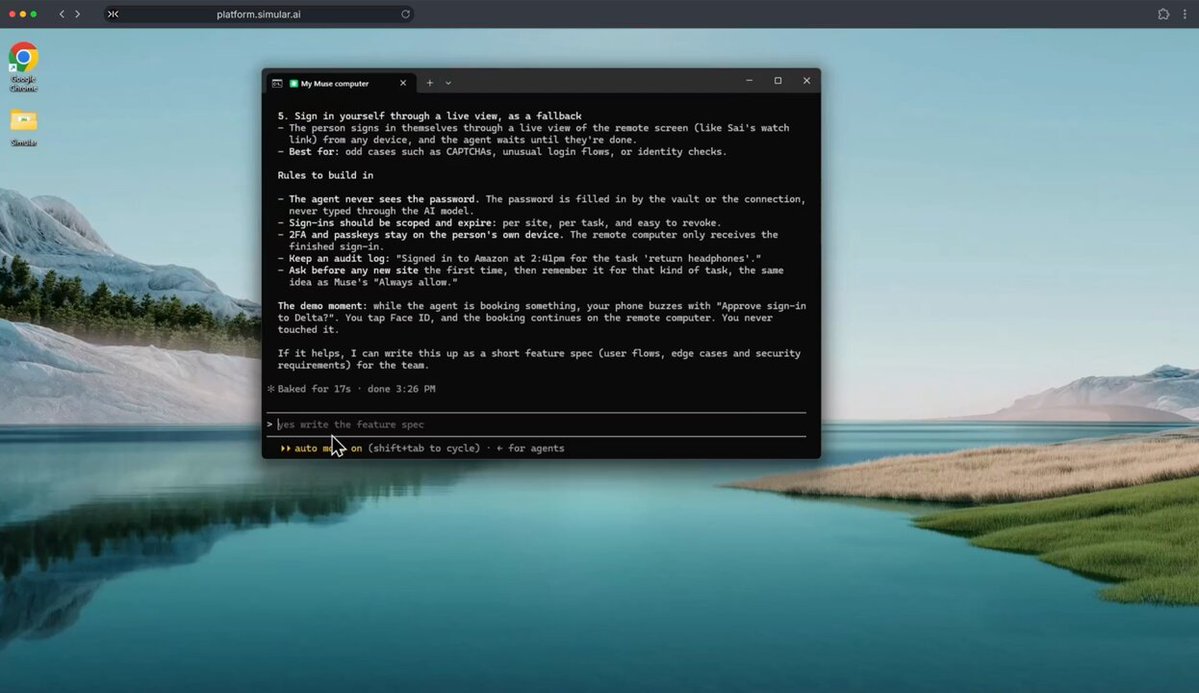Open the Simular folder on the desktop
Viewport: 1199px width, 693px height.
coord(24,128)
